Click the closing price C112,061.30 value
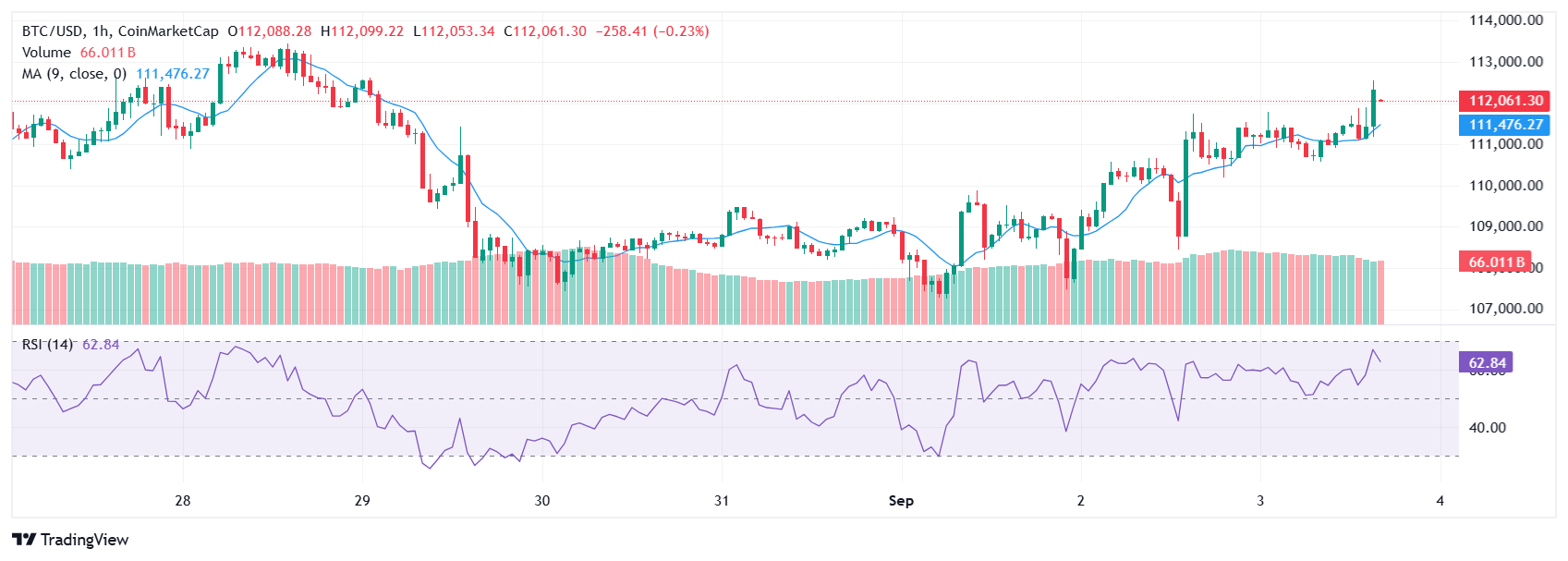The width and height of the screenshot is (1568, 561). (x=545, y=31)
